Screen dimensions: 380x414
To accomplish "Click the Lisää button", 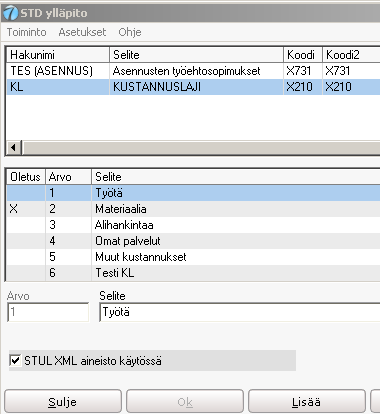I will click(x=307, y=402).
